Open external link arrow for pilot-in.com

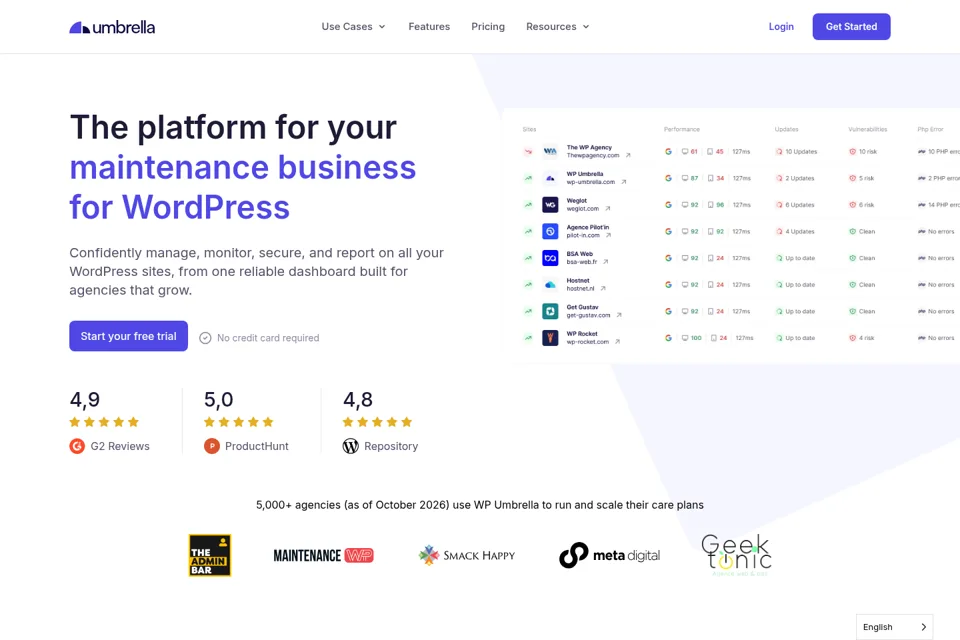pyautogui.click(x=608, y=235)
